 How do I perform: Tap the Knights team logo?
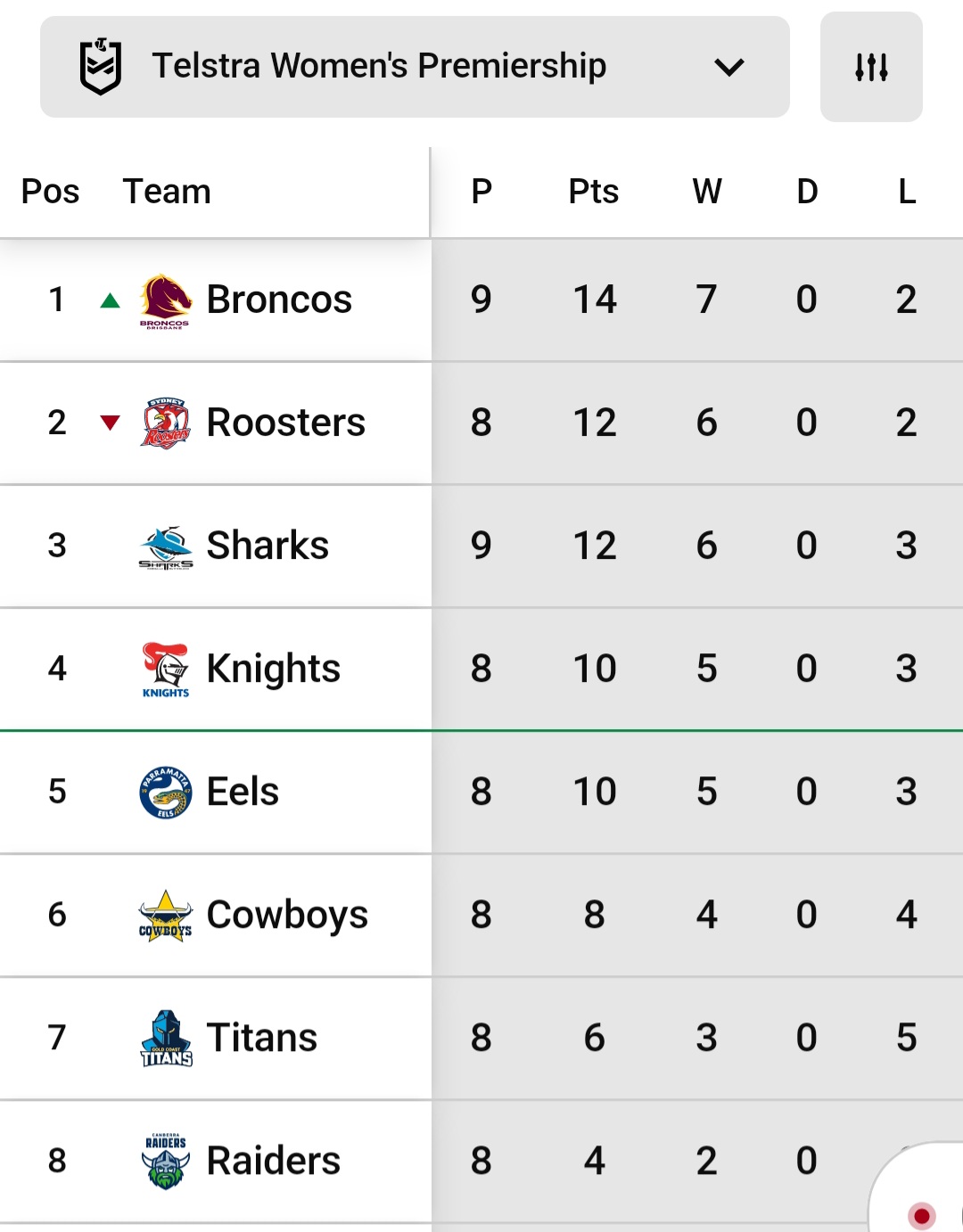pos(165,669)
